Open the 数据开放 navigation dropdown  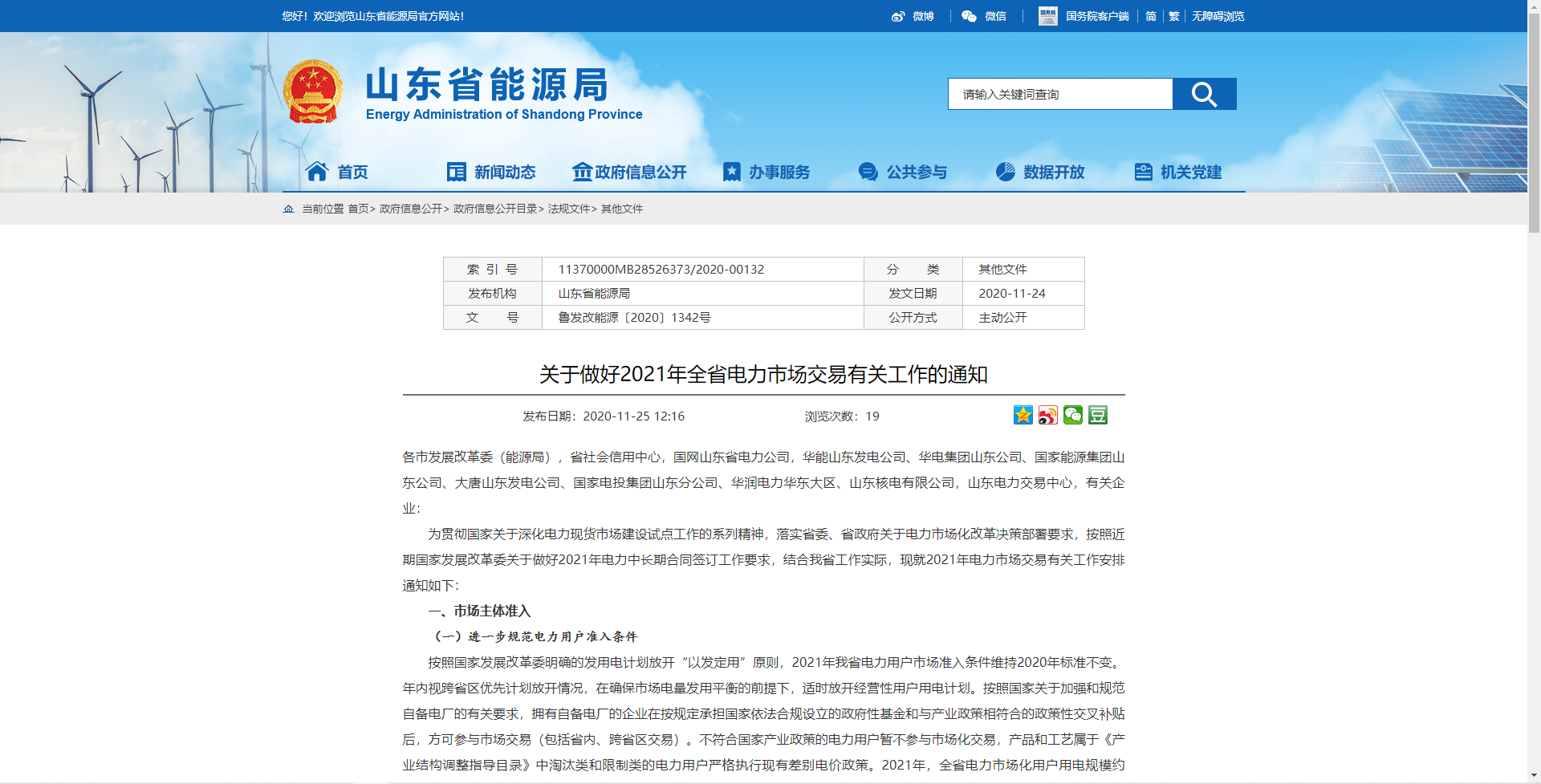click(x=1041, y=172)
